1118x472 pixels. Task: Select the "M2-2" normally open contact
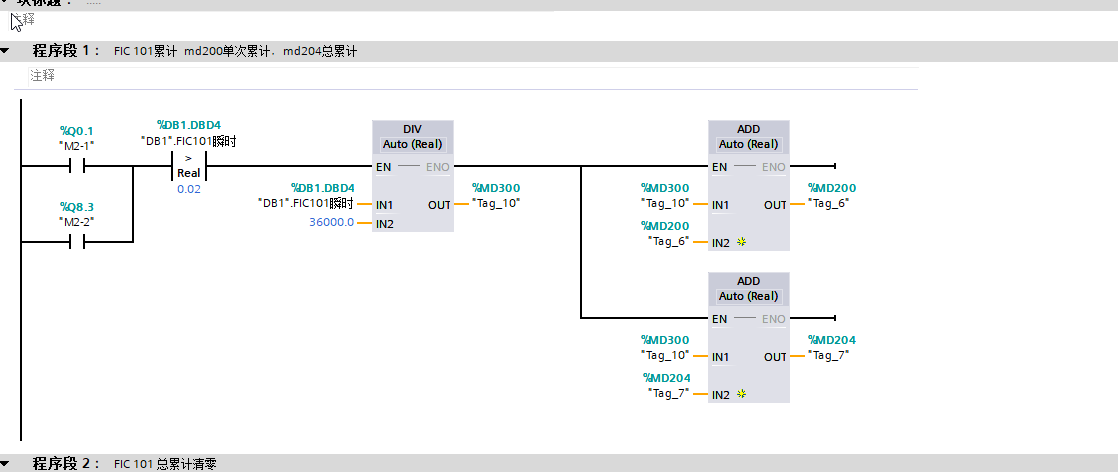(x=76, y=242)
